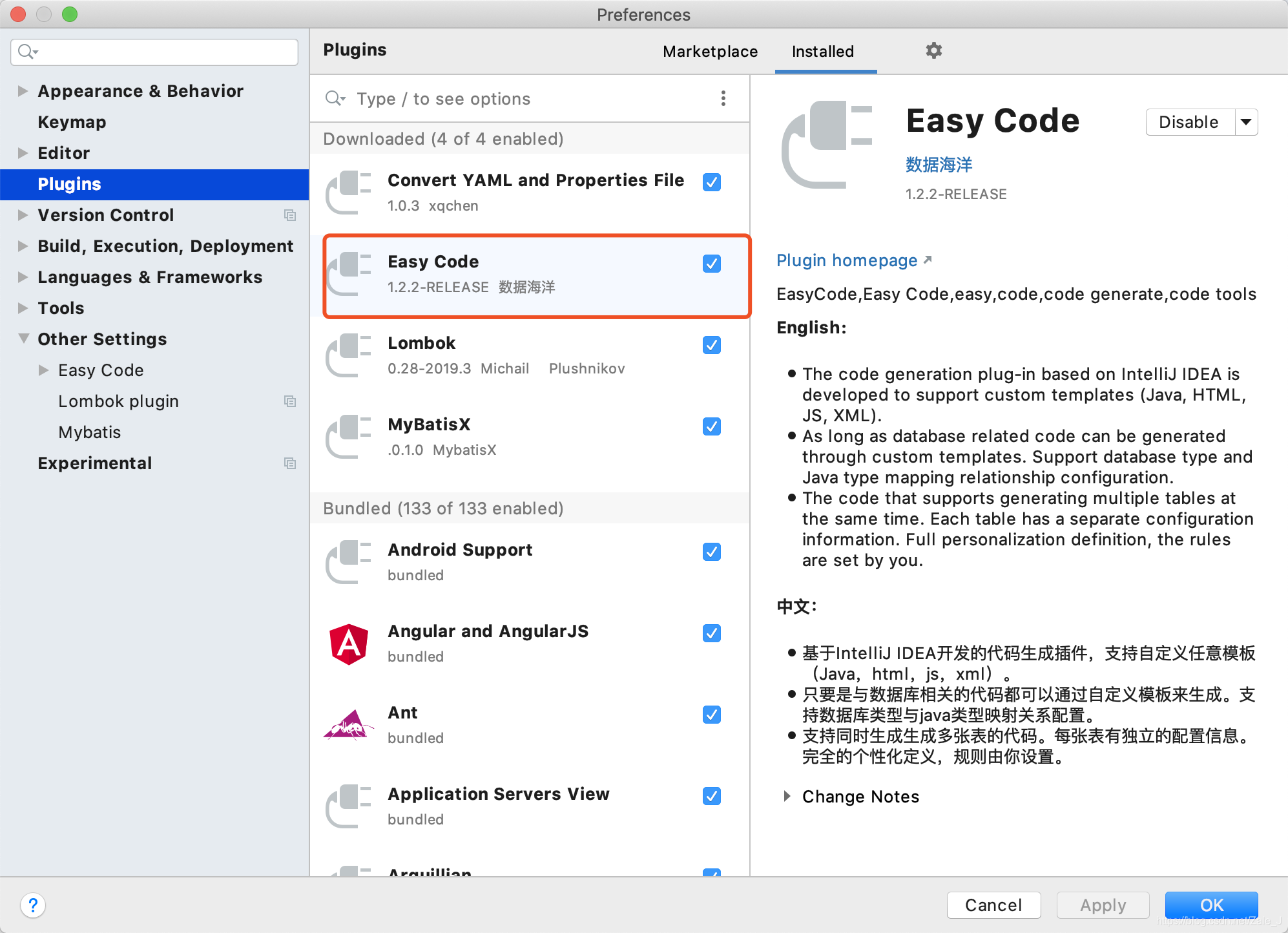Click the preferences search magnifier icon

click(28, 52)
